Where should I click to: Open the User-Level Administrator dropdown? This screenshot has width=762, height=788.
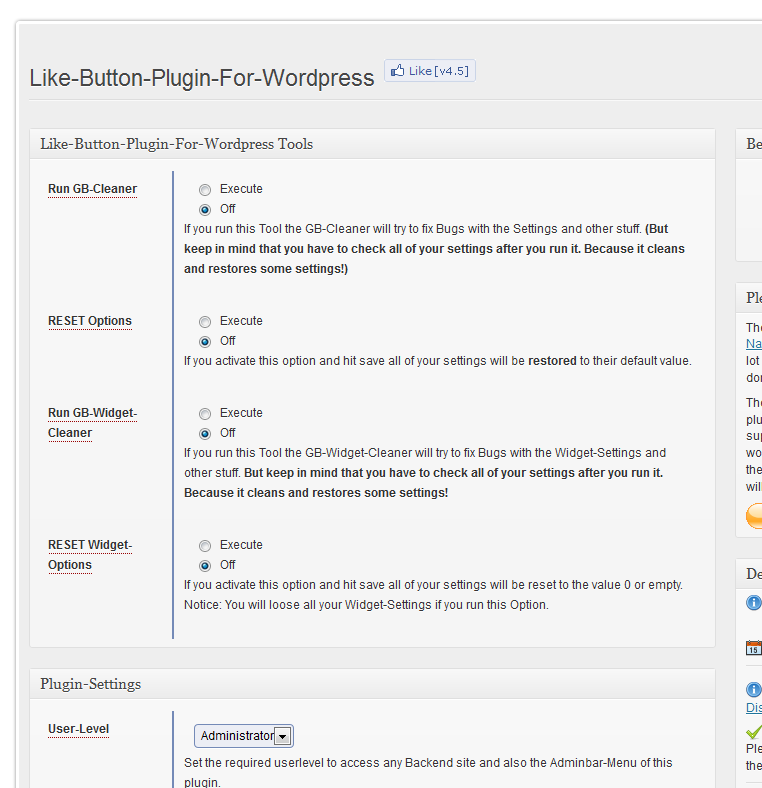tap(244, 736)
